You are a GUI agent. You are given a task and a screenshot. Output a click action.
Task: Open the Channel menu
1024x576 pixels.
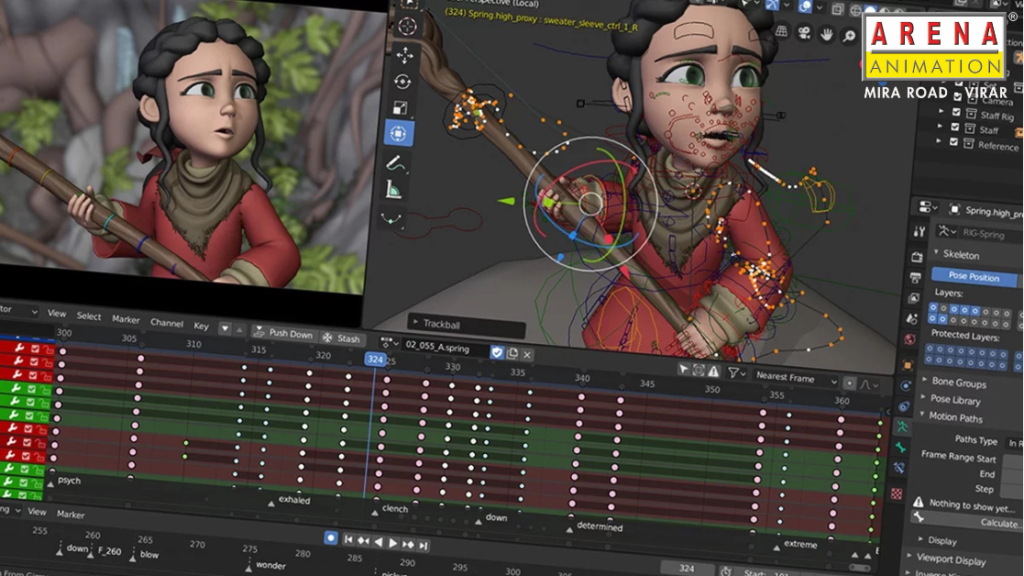coord(167,323)
